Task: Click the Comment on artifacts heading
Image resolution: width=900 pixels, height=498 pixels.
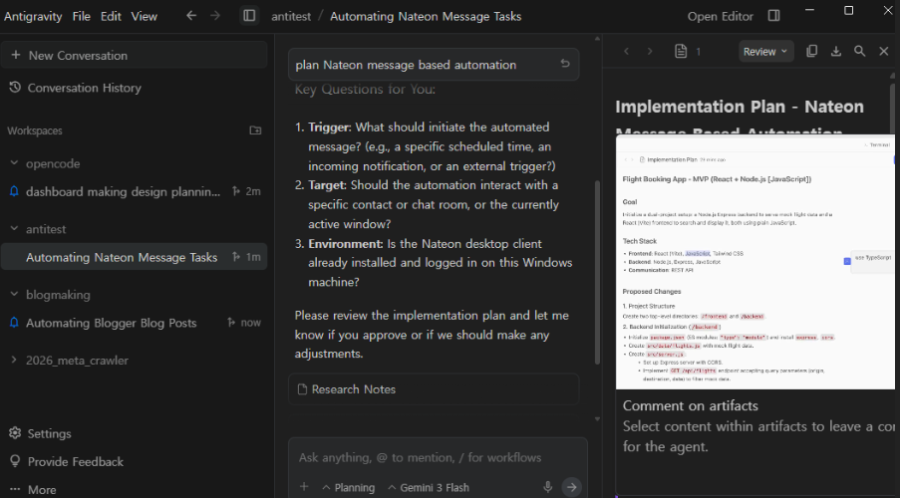Action: coord(690,406)
